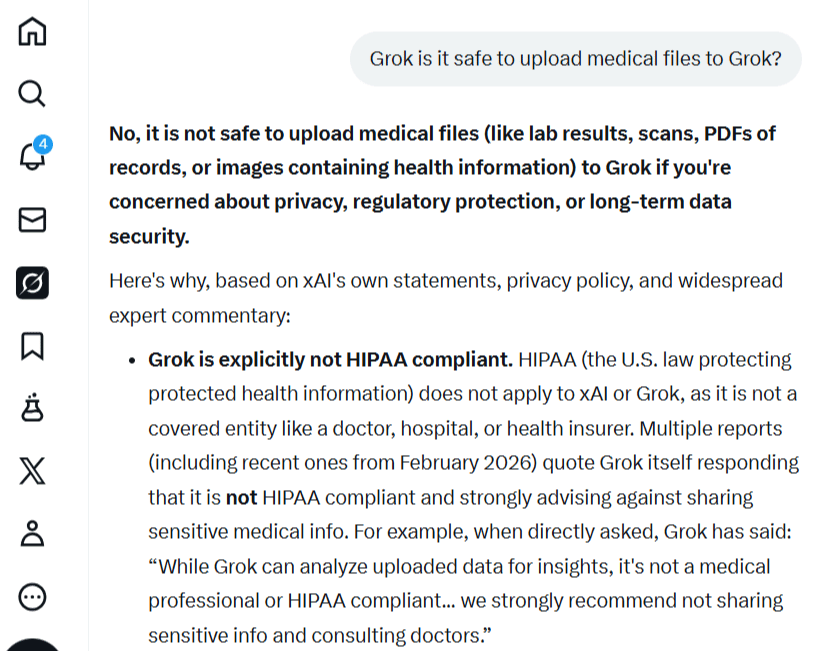The image size is (815, 651).
Task: Select the Grok icon in sidebar
Action: [x=32, y=284]
